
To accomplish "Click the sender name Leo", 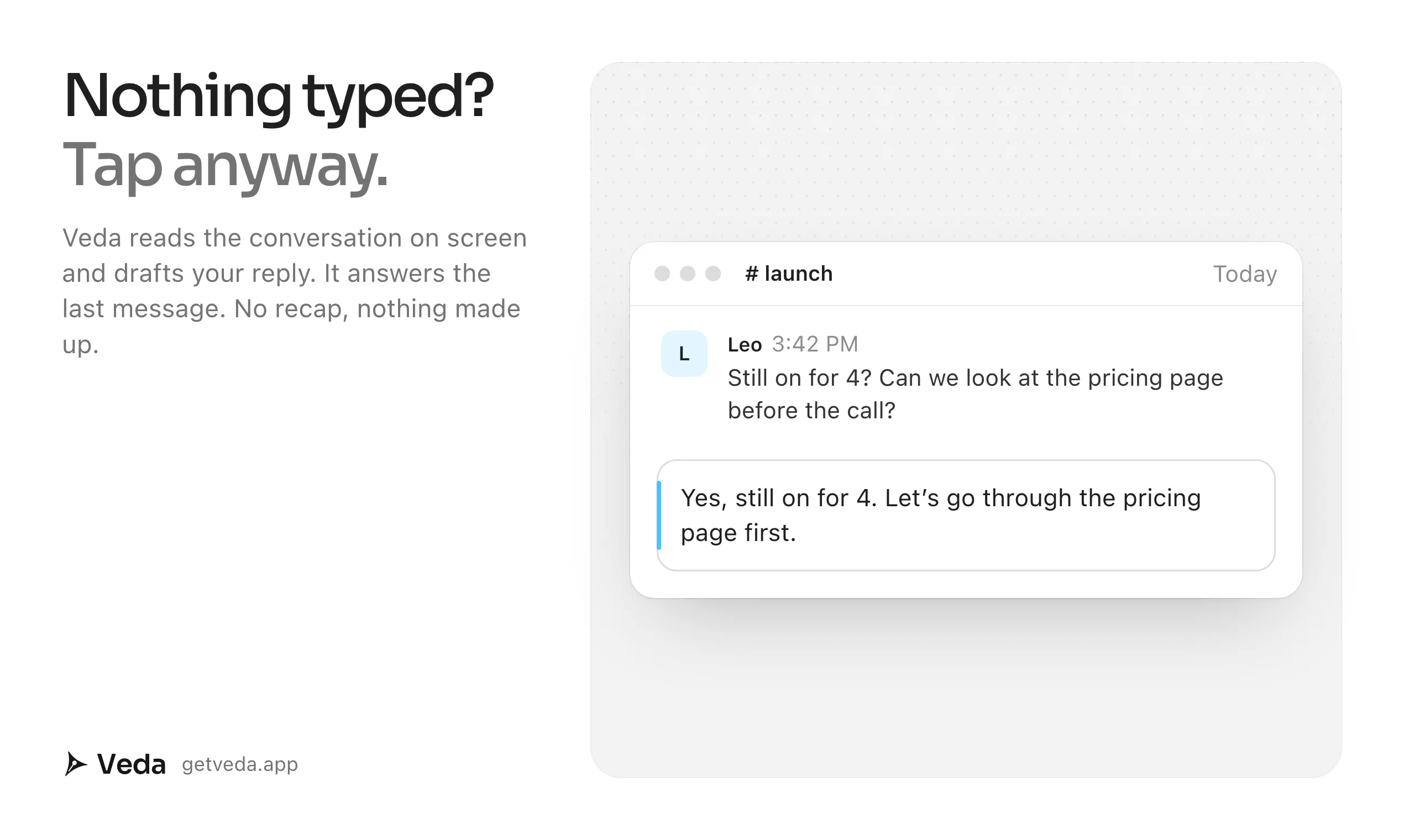I will [x=745, y=344].
